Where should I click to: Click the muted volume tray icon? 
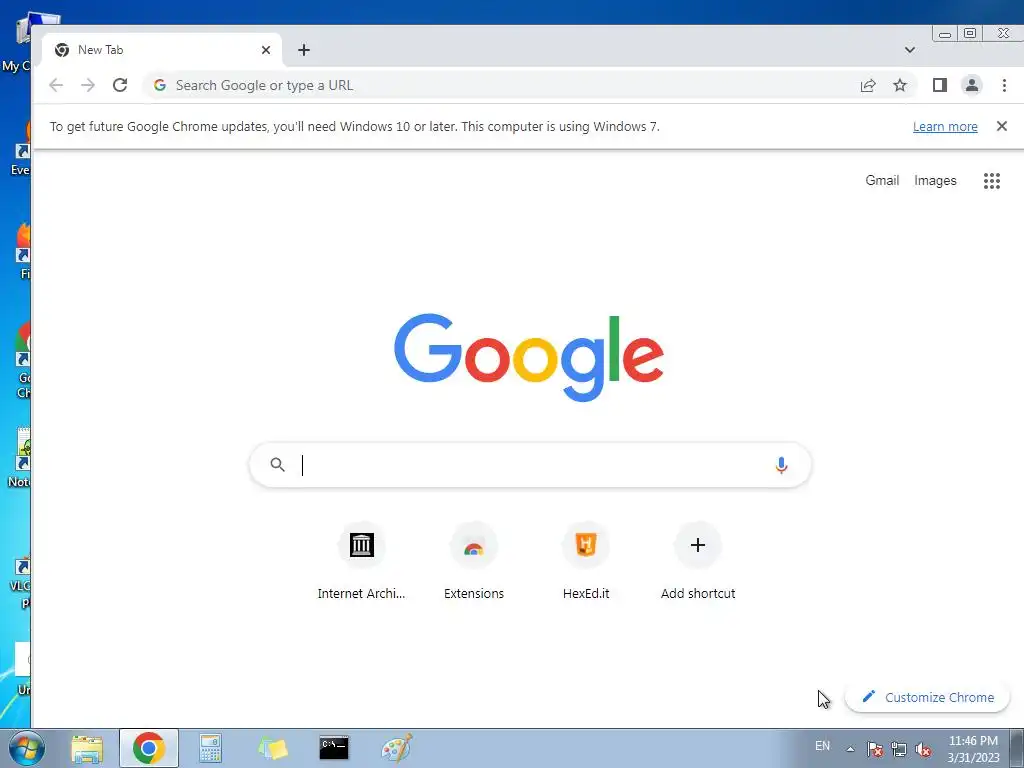coord(923,749)
